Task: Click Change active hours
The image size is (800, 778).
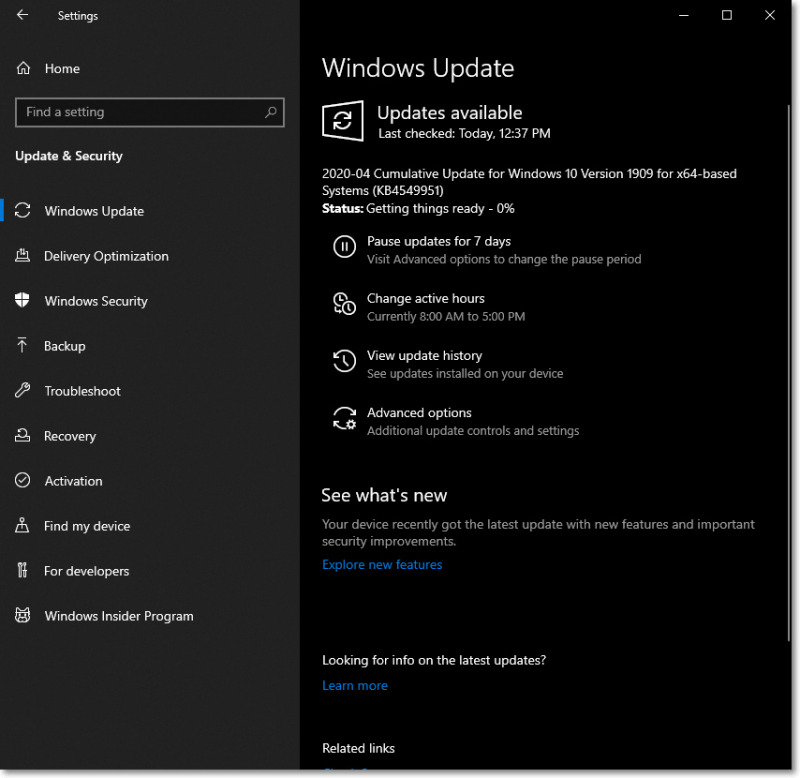Action: (x=426, y=298)
